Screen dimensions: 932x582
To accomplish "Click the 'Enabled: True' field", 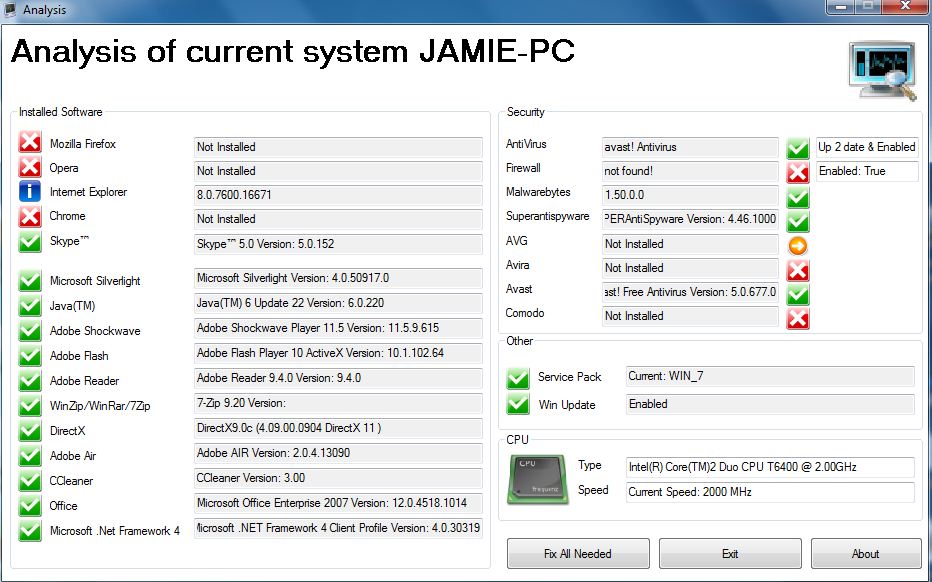I will tap(867, 171).
